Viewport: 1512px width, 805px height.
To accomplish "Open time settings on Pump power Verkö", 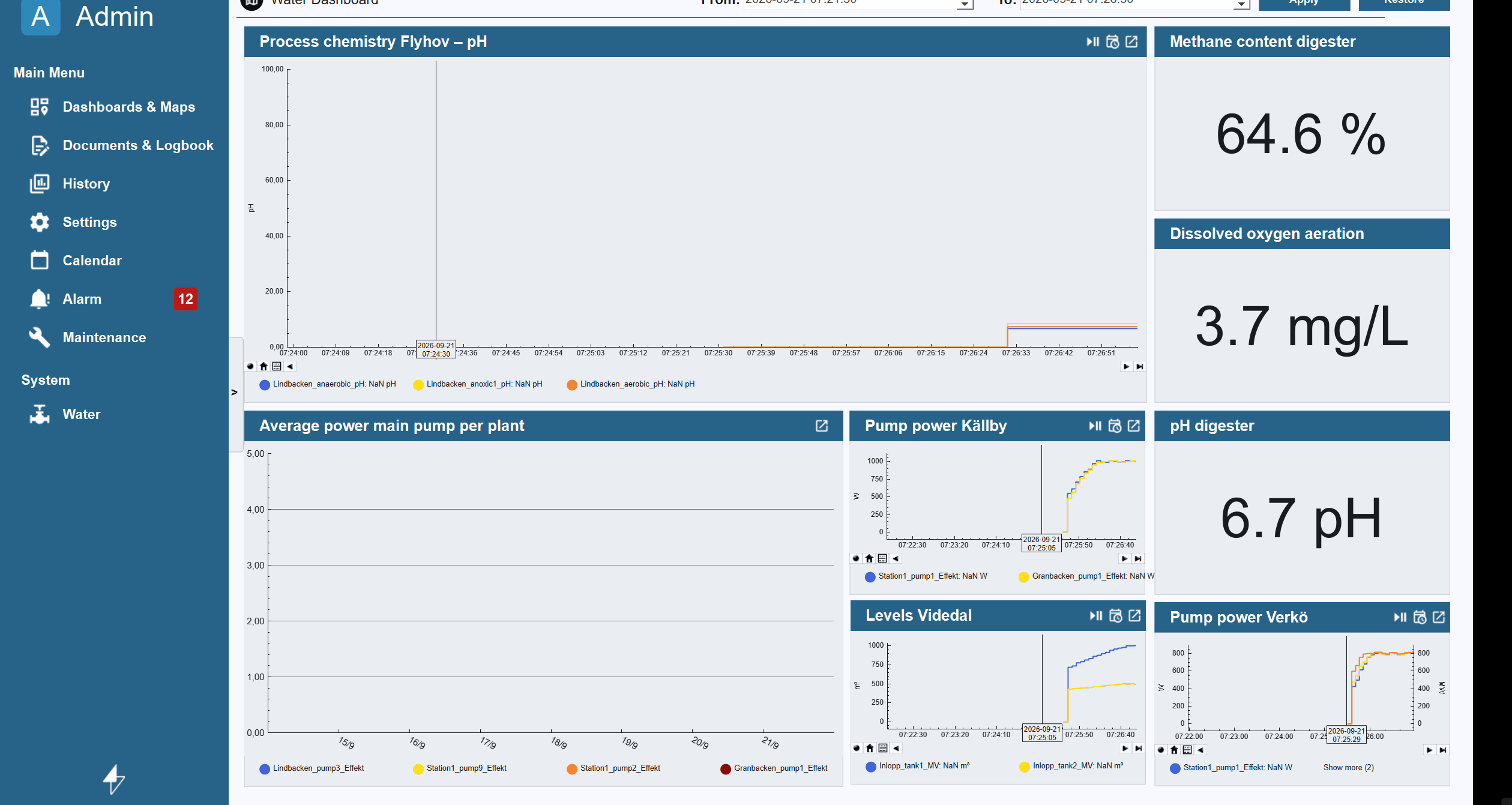I will (1420, 618).
